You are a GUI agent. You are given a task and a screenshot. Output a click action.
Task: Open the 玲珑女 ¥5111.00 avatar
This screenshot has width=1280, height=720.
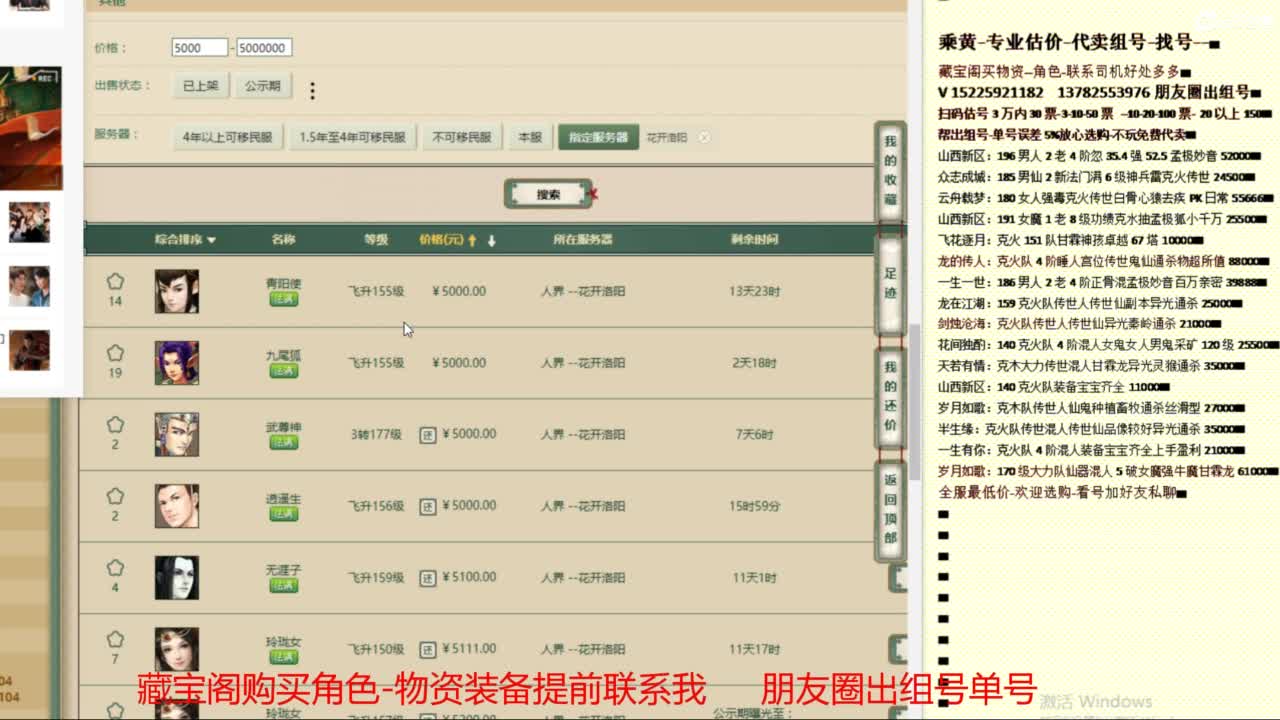pos(176,649)
